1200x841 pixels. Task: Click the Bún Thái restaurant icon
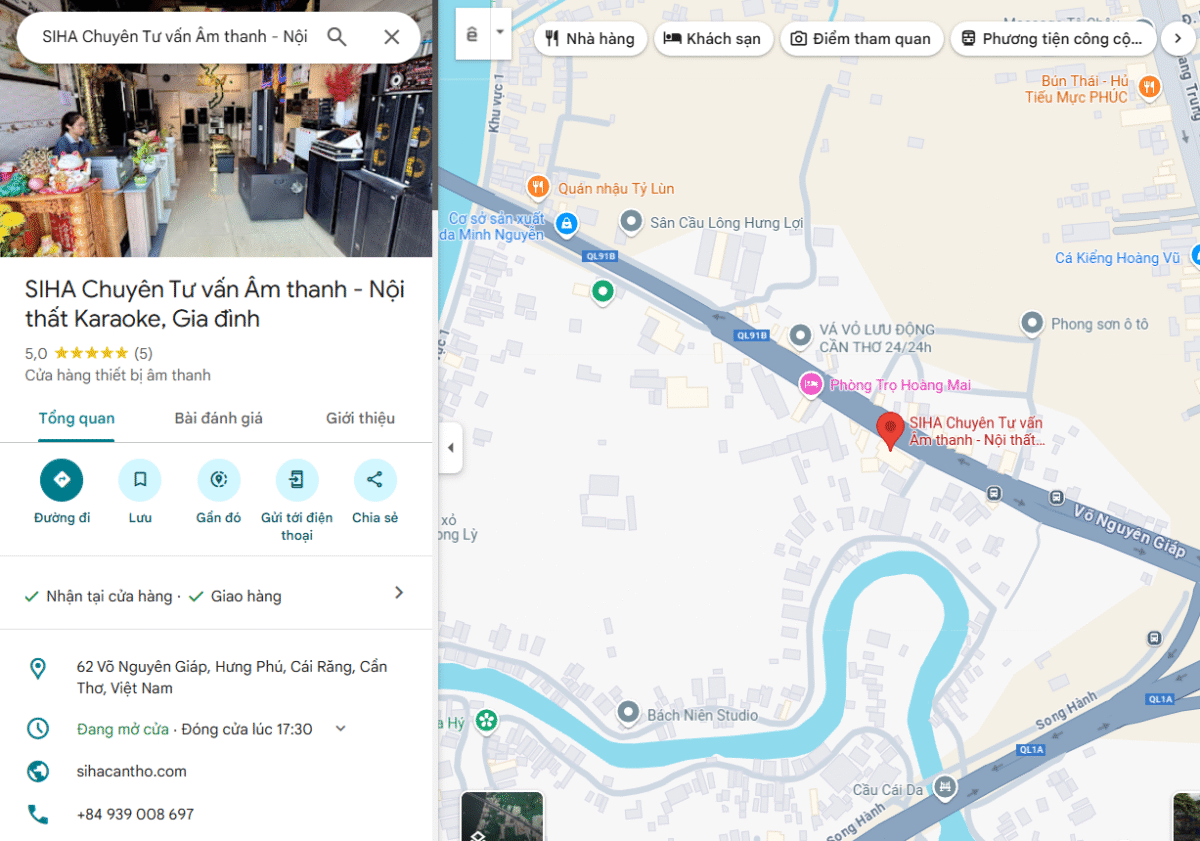(1150, 88)
